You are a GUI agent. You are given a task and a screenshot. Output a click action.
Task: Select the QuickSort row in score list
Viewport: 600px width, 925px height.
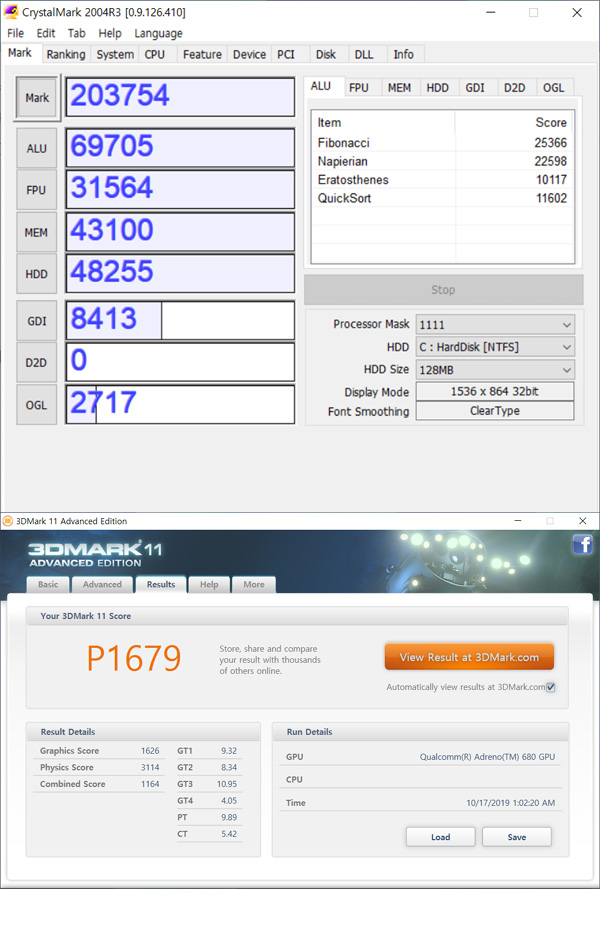pos(442,198)
